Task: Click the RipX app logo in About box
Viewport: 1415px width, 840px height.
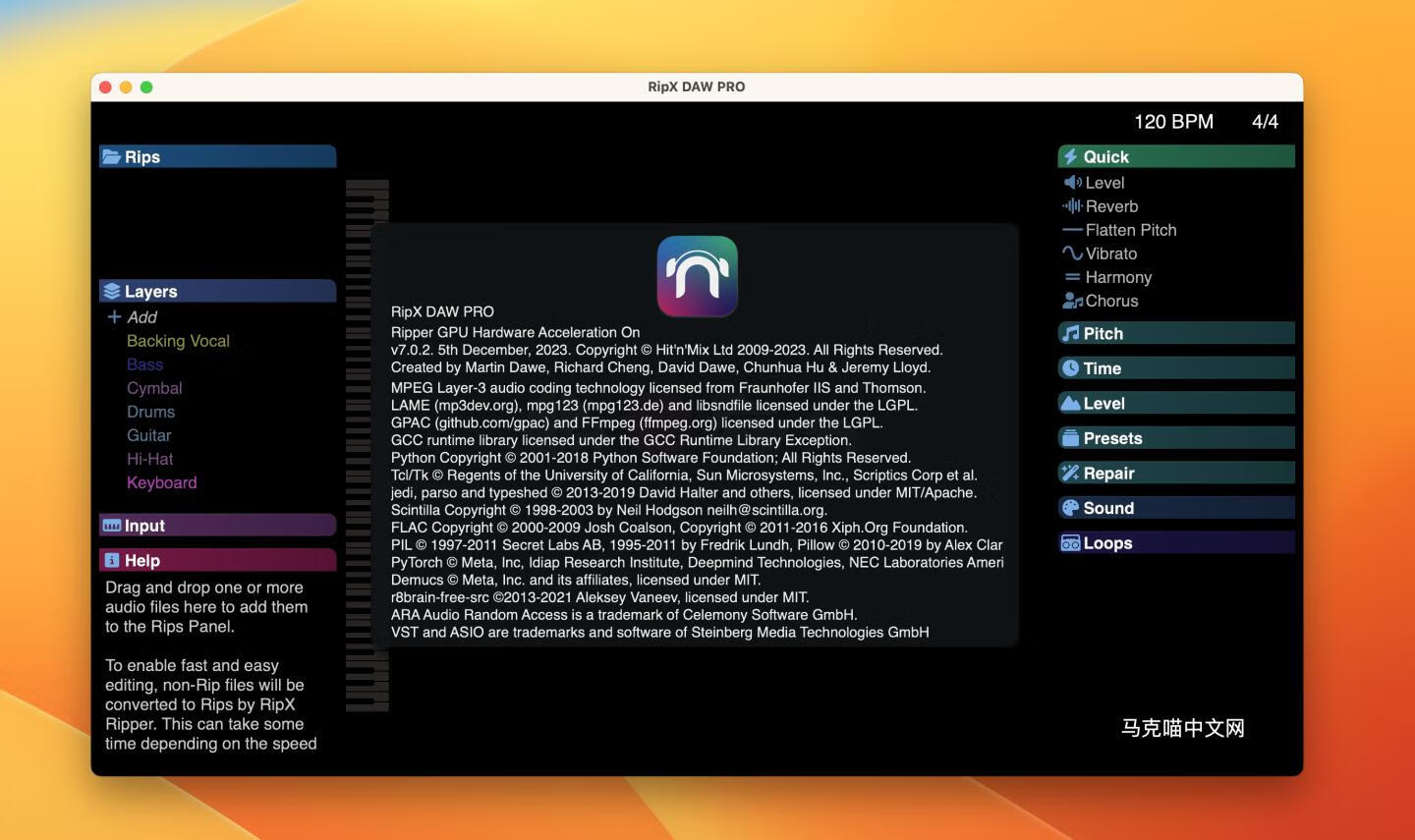Action: pyautogui.click(x=697, y=276)
